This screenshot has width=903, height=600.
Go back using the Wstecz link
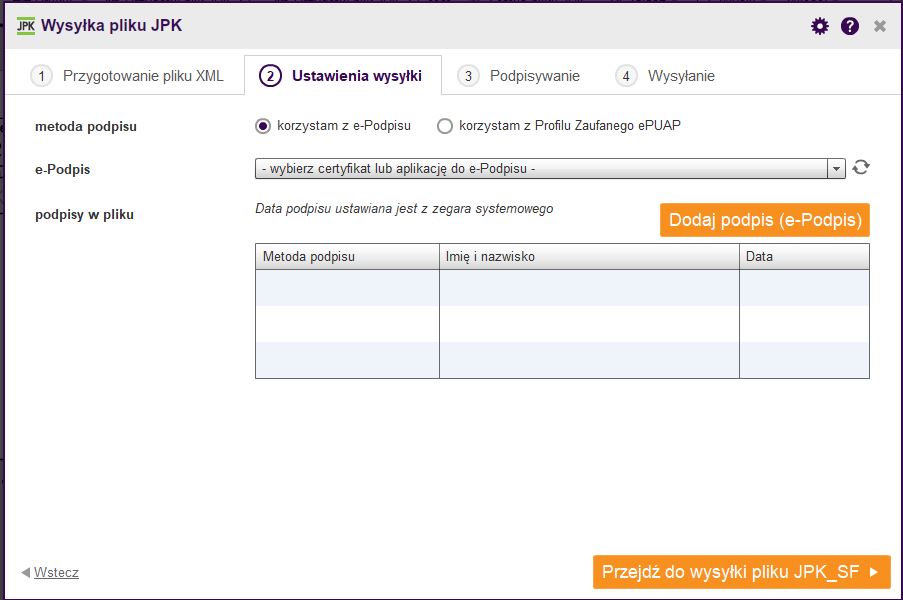[56, 572]
